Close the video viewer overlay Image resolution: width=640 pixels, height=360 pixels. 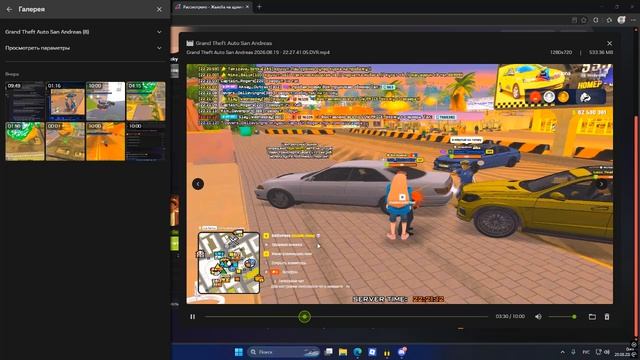point(609,43)
